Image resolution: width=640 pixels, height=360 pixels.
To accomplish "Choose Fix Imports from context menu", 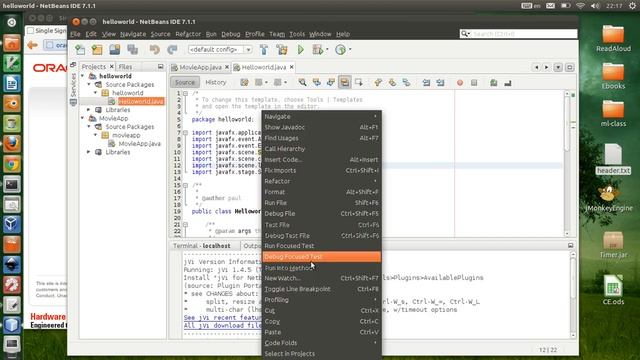I will (321, 171).
